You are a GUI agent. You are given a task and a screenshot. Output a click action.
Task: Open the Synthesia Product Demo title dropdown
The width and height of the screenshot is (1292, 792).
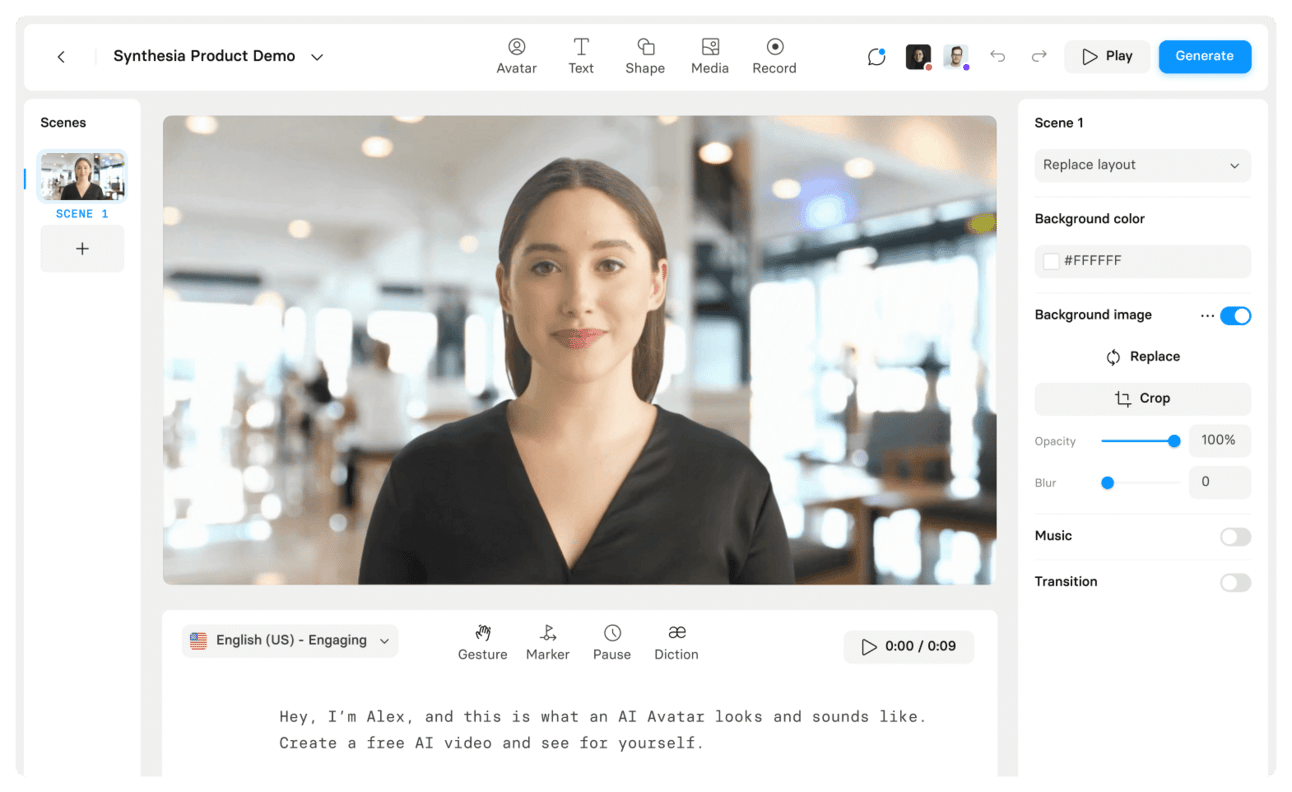click(317, 57)
